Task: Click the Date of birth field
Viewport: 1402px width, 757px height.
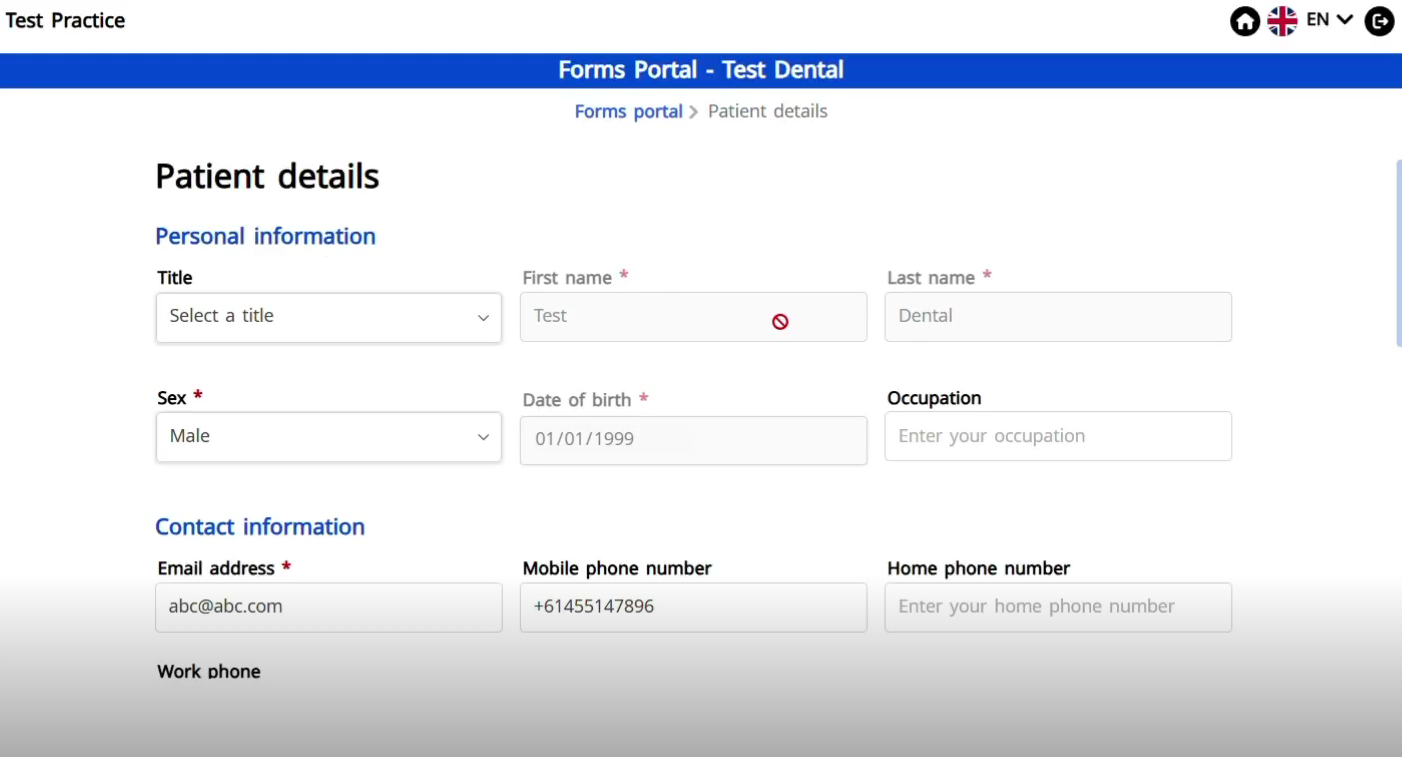Action: (693, 440)
